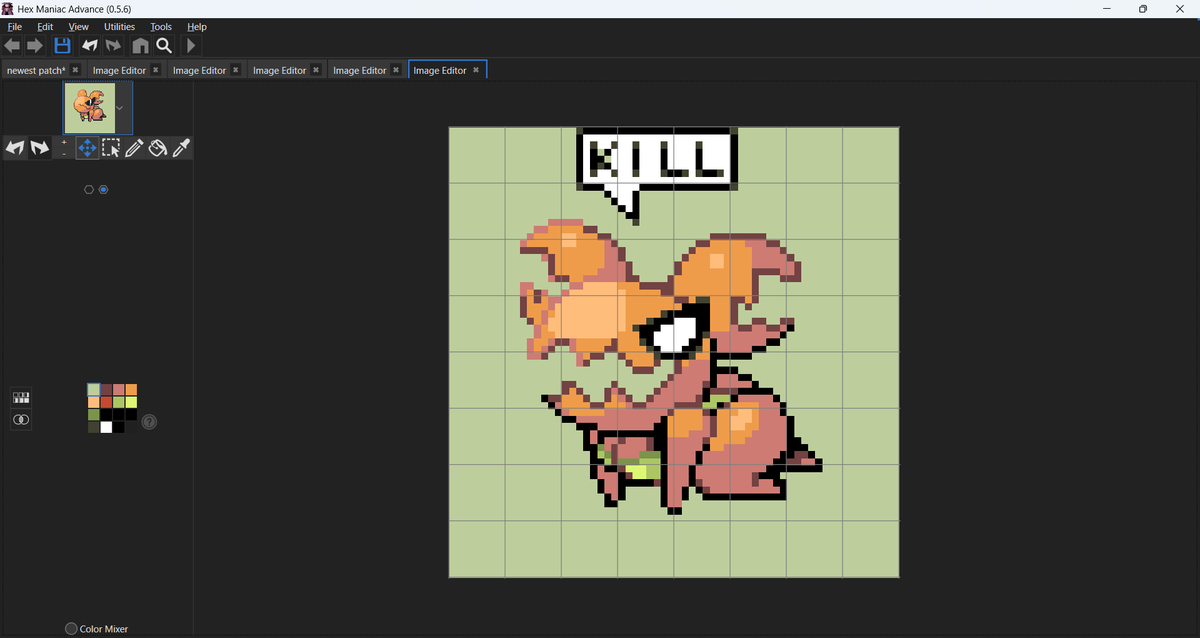Restore down the Hex Maniac Advance window
The width and height of the screenshot is (1200, 638).
coord(1143,9)
